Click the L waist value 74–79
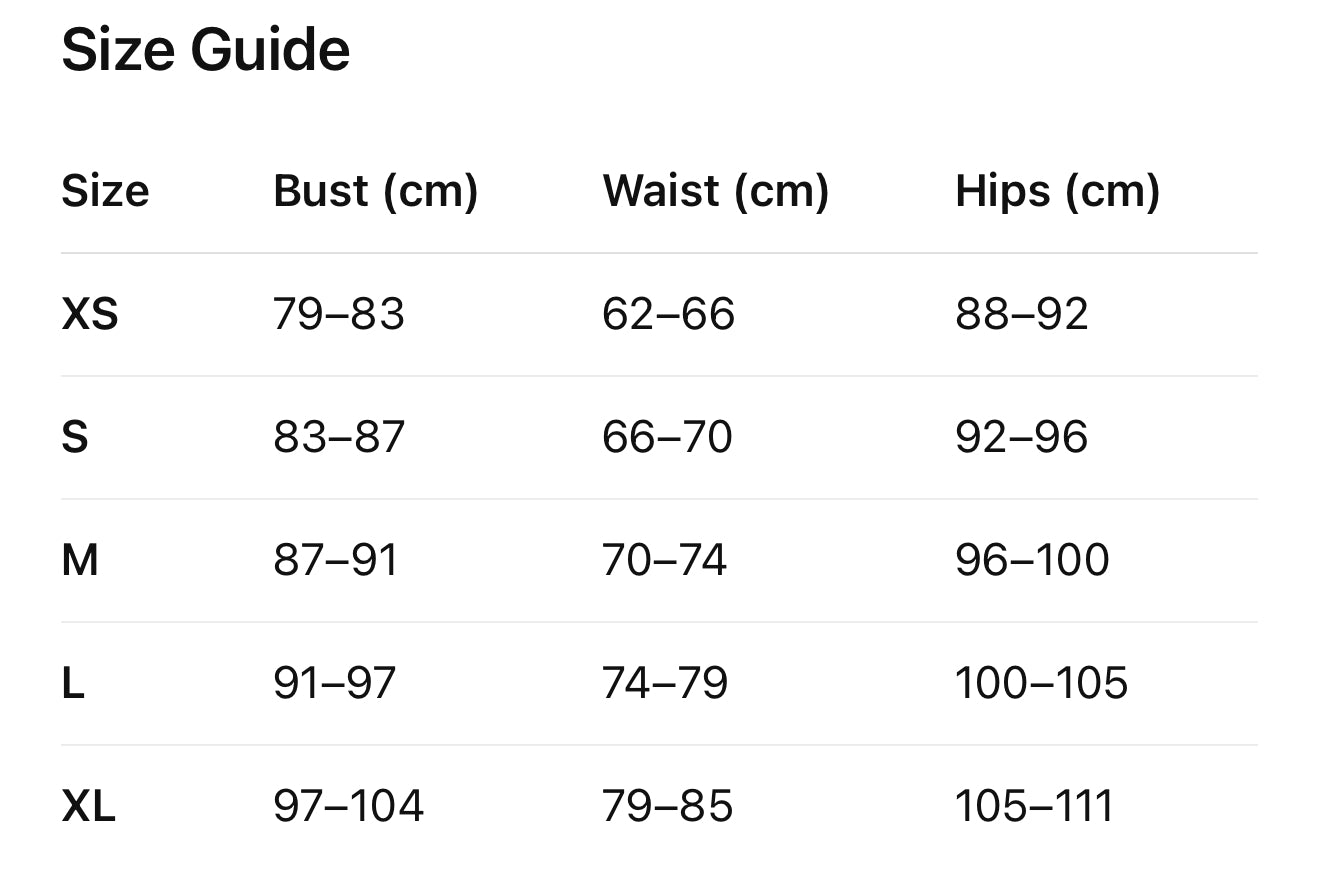This screenshot has height=871, width=1320. (665, 684)
